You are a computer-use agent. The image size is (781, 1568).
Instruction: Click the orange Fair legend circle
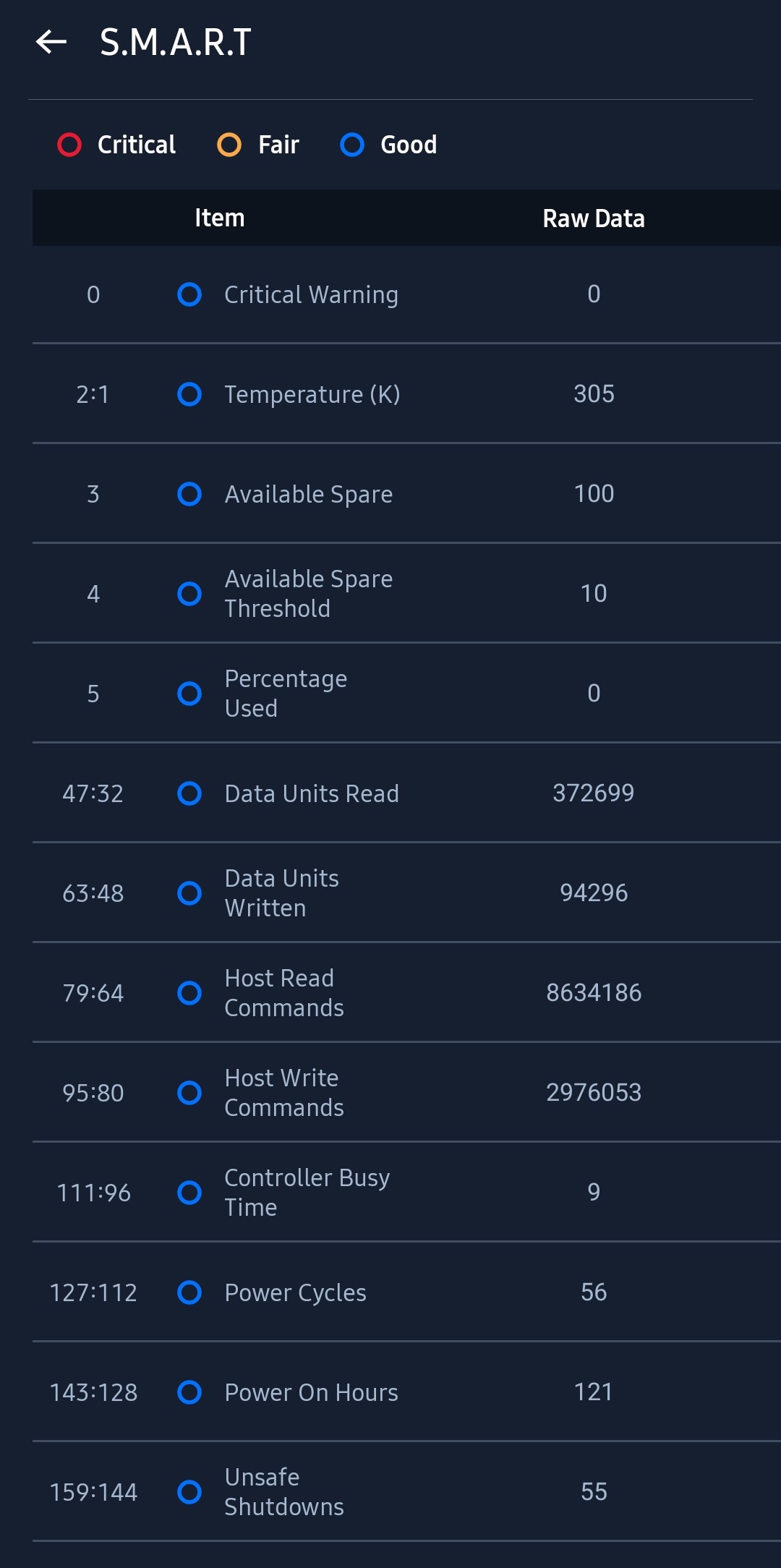229,145
